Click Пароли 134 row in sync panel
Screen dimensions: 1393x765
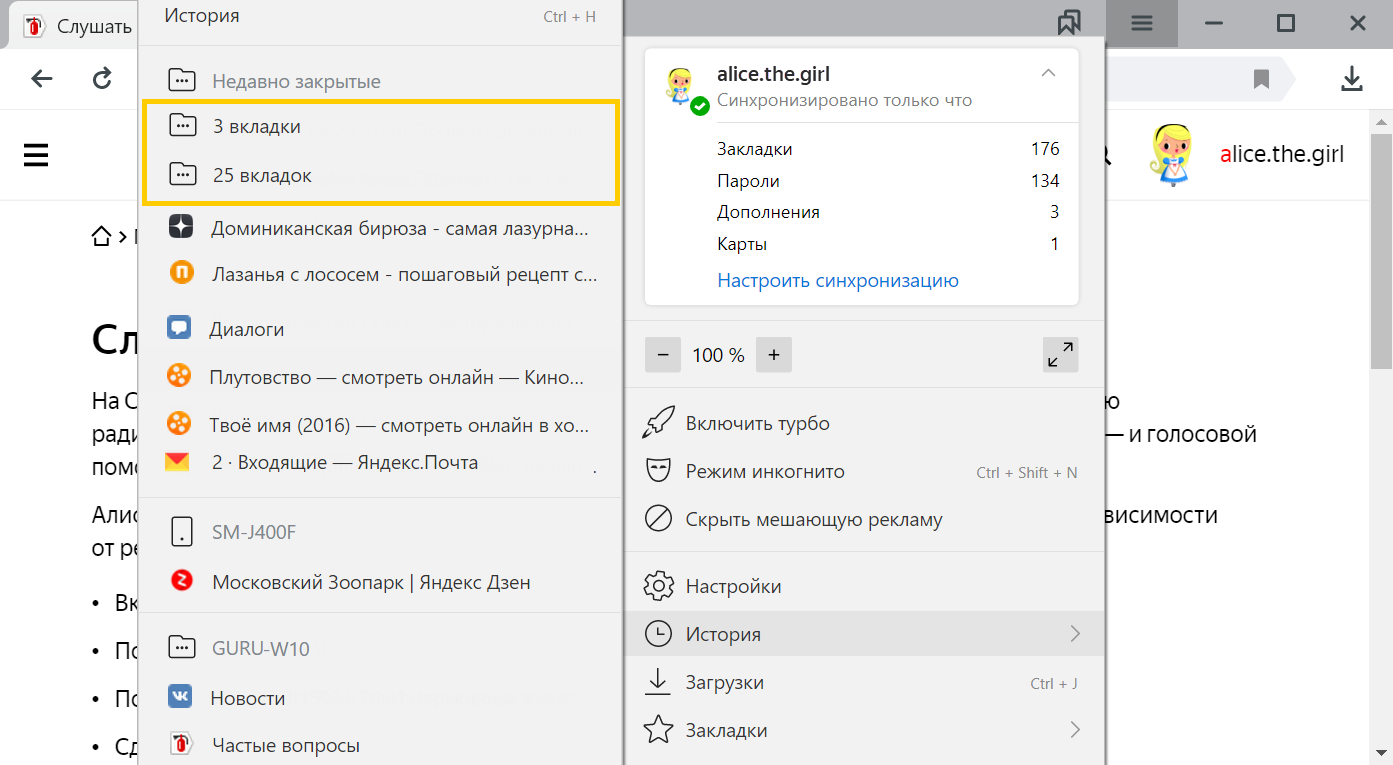point(888,181)
